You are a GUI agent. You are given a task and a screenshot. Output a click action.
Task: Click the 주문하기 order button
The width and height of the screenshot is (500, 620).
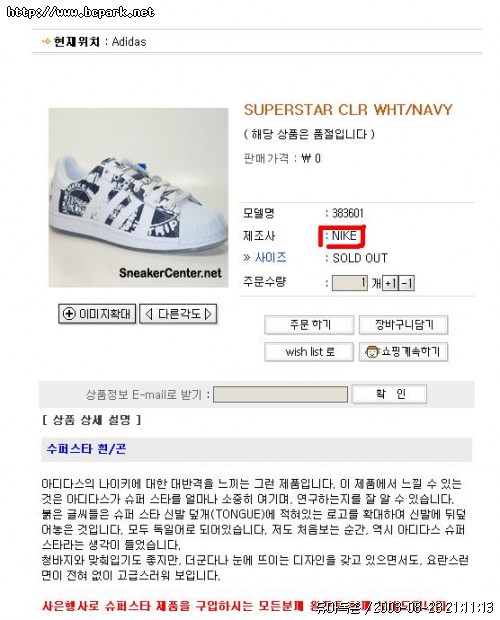click(309, 325)
